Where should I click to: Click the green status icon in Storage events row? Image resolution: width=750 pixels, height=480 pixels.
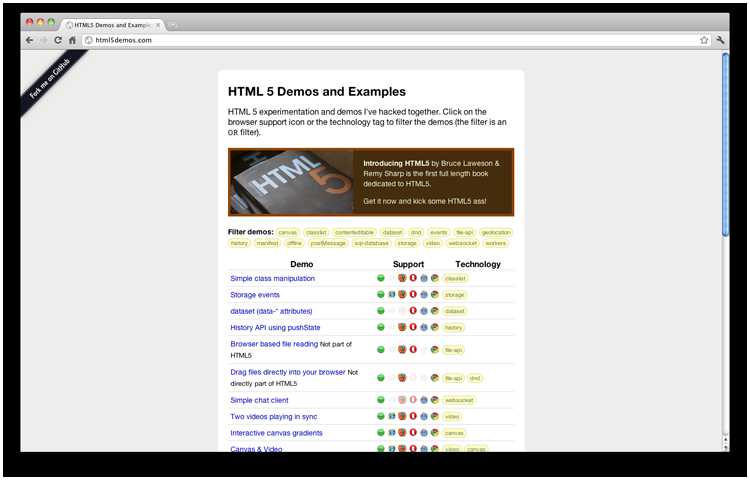click(381, 295)
